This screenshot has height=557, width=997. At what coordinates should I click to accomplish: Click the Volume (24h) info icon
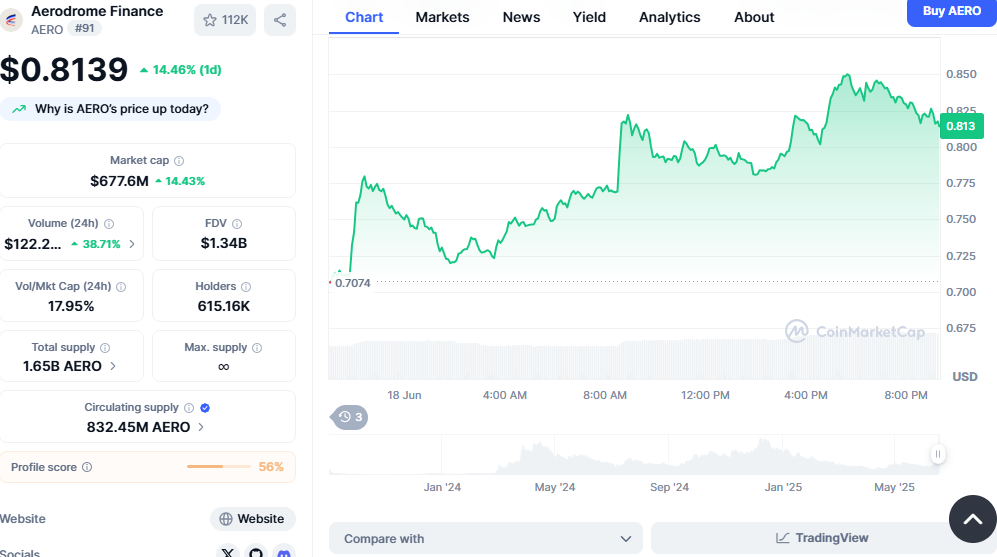point(109,224)
